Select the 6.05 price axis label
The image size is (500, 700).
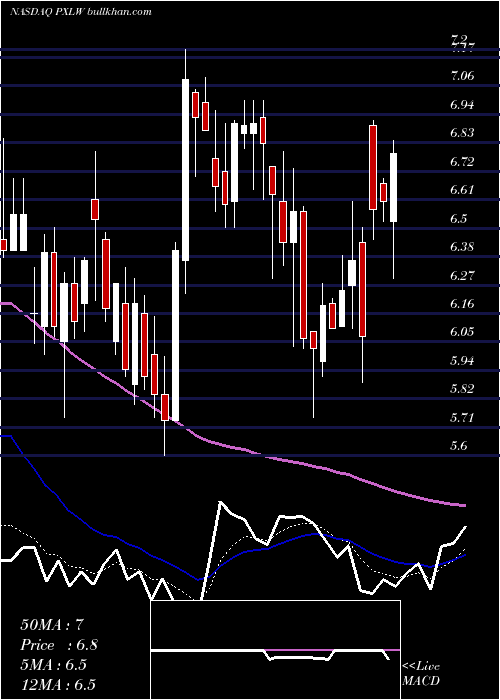[x=462, y=332]
